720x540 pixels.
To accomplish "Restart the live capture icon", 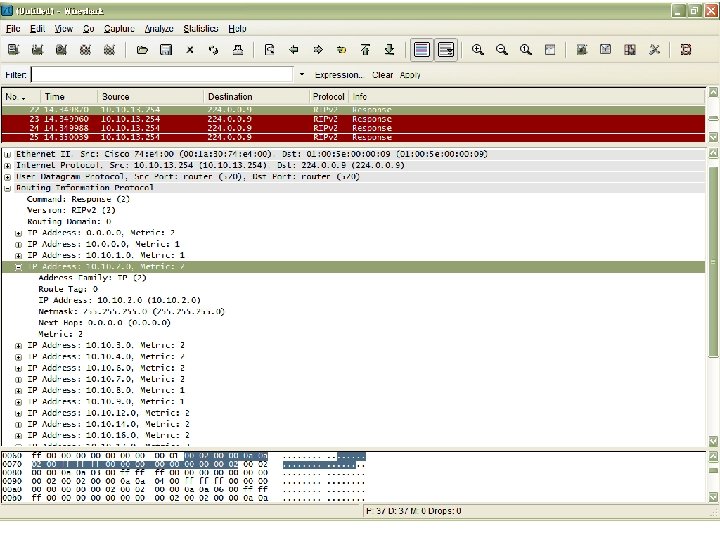I will coord(109,50).
